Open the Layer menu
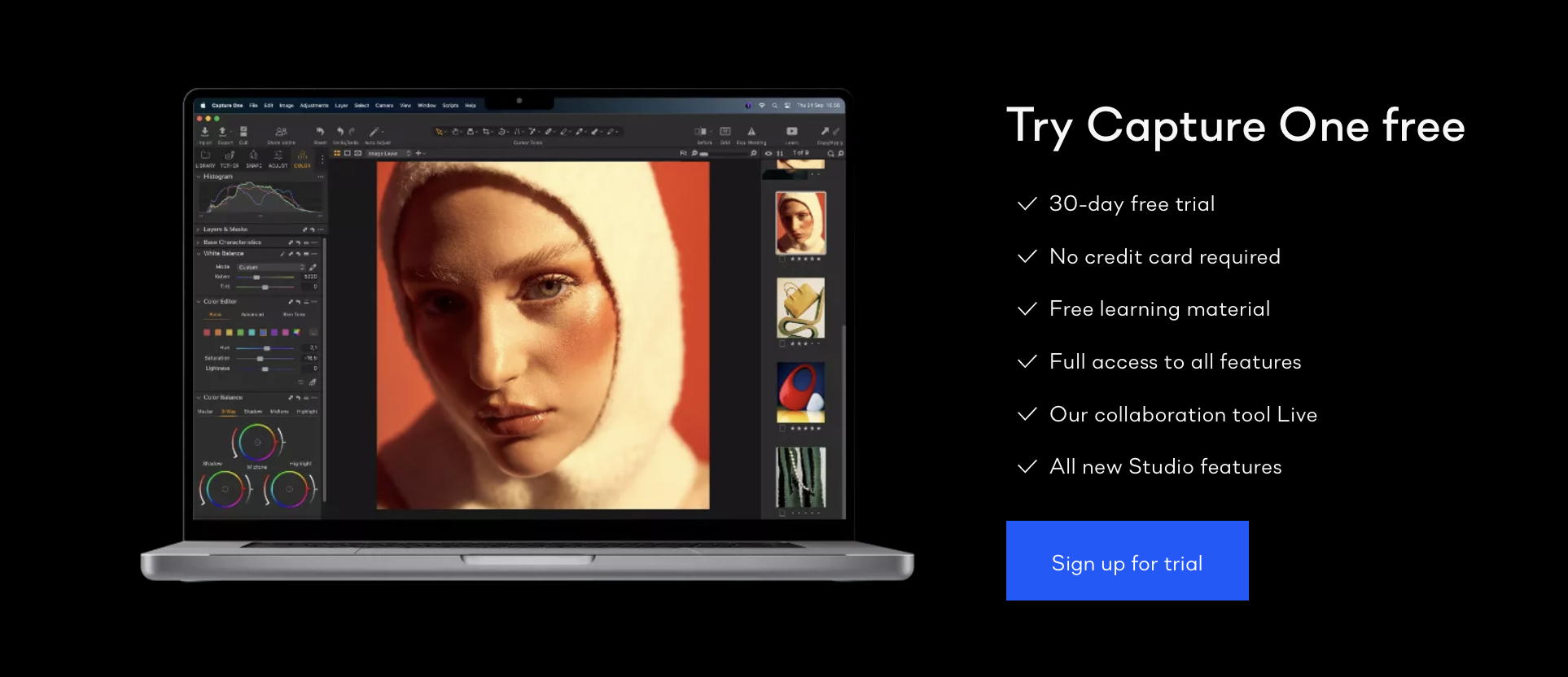Screen dimensions: 1568x677 click(341, 105)
